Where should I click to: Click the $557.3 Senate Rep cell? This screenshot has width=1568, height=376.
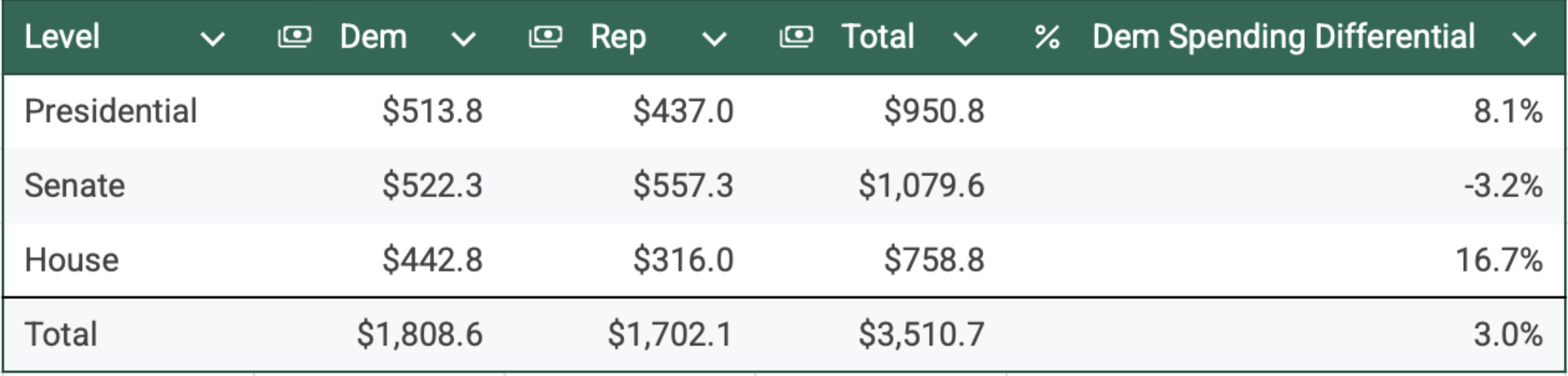point(683,185)
